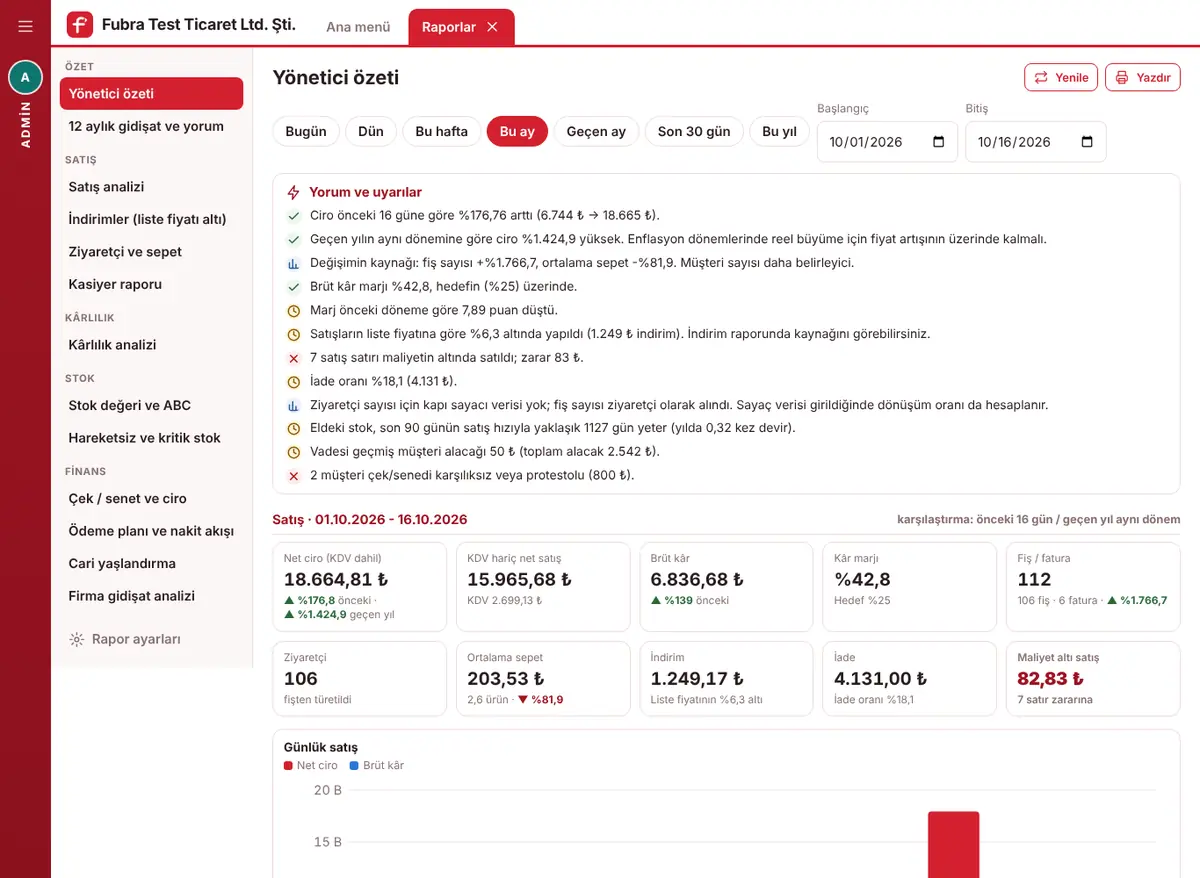
Task: Click the printer icon in Yazdır
Action: 1122,77
